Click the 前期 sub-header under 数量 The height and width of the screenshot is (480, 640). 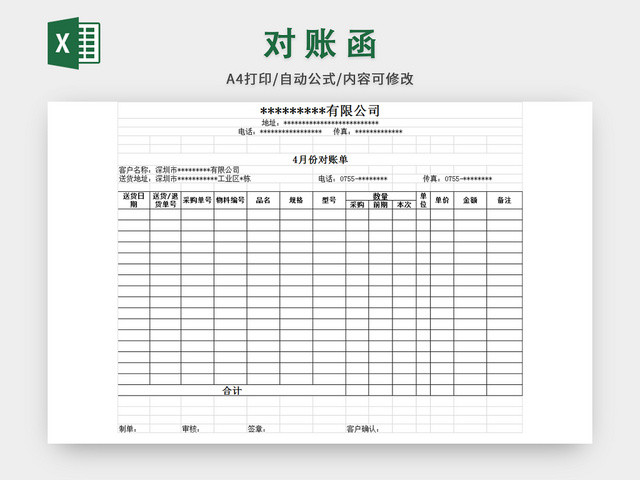pyautogui.click(x=380, y=204)
